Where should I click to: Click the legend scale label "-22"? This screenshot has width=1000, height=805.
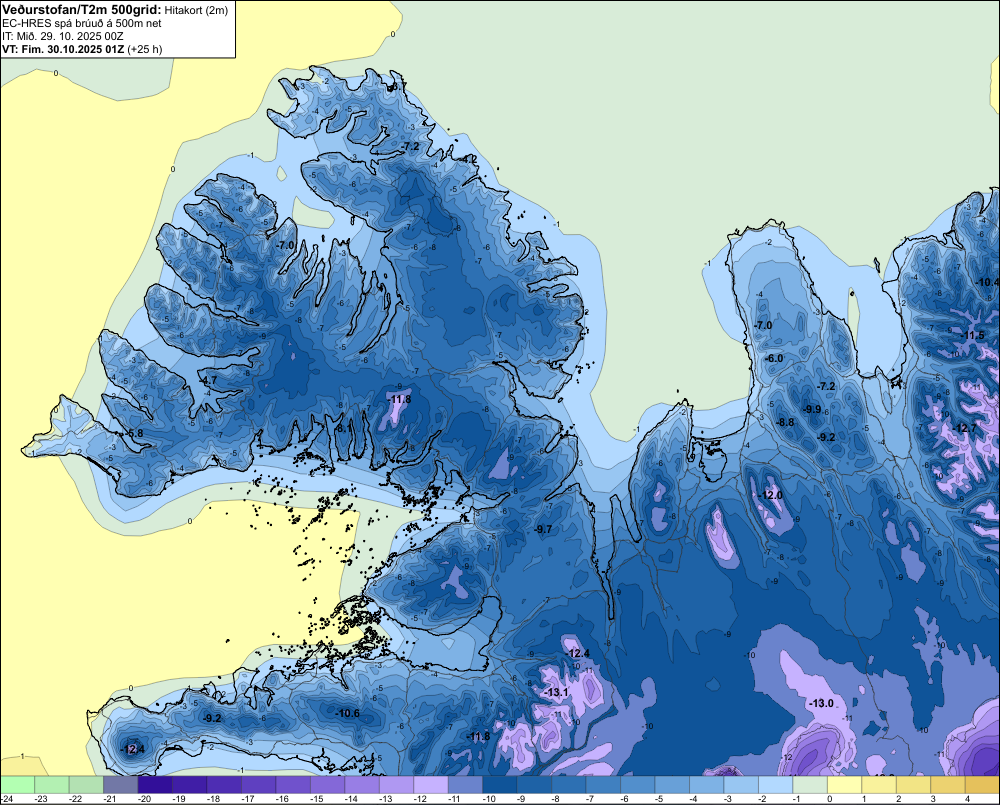[x=75, y=799]
